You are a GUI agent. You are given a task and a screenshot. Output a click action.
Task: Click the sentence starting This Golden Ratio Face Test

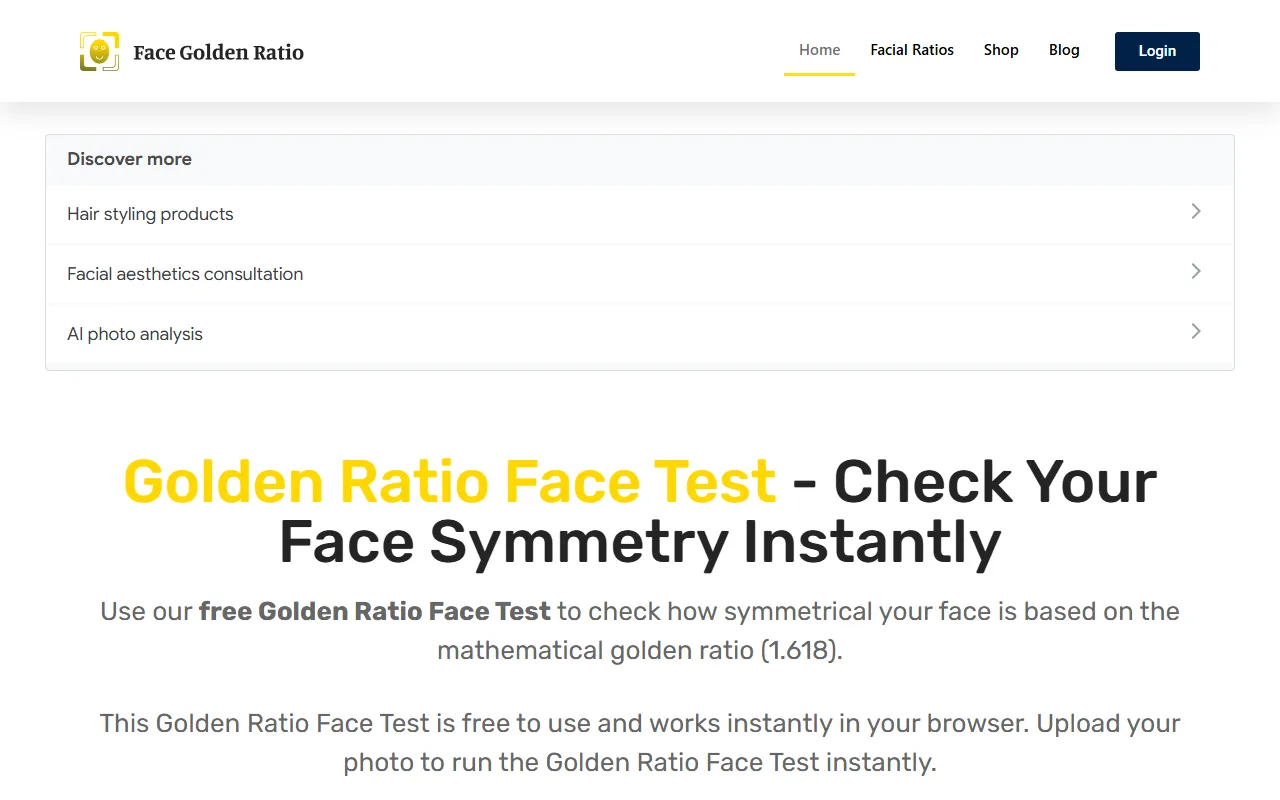click(x=560, y=723)
